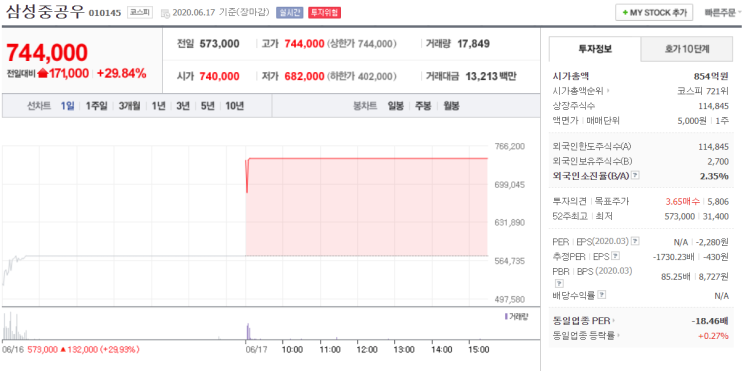
Task: Click 추정PER value -1730.23배
Action: click(674, 257)
